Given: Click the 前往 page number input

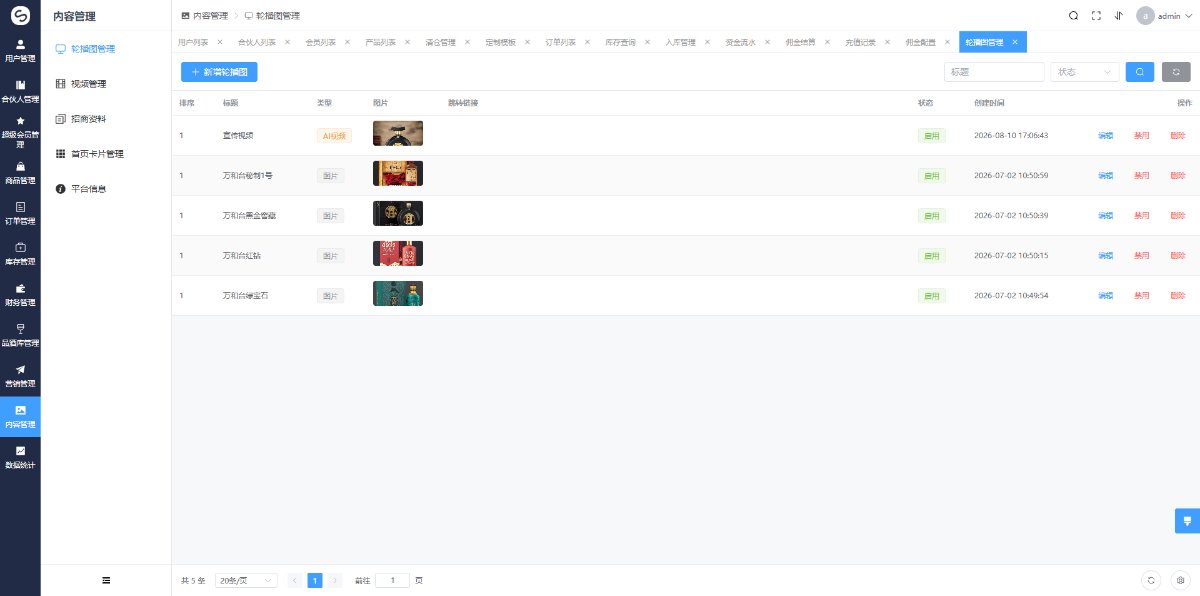Looking at the screenshot, I should click(392, 580).
